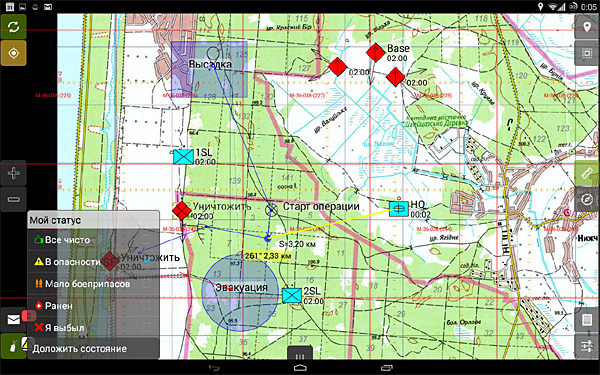Expand the bottom drawer handle
This screenshot has height=375, width=600.
300,352
